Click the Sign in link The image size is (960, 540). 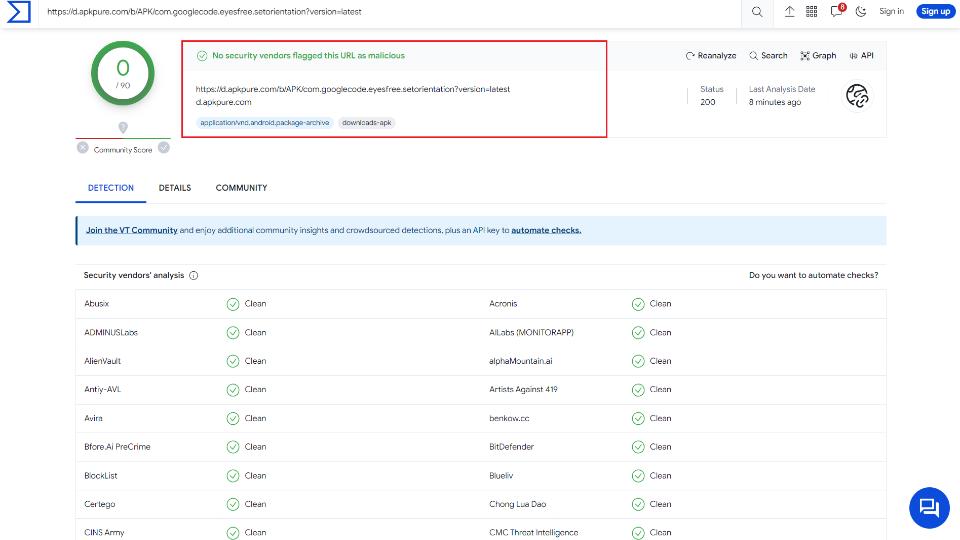pyautogui.click(x=891, y=11)
